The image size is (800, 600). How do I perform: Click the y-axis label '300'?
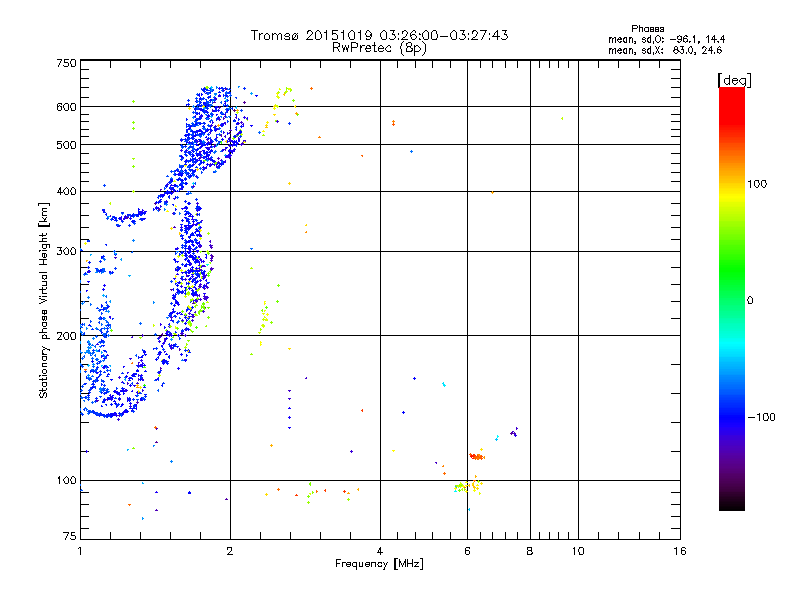pyautogui.click(x=66, y=252)
